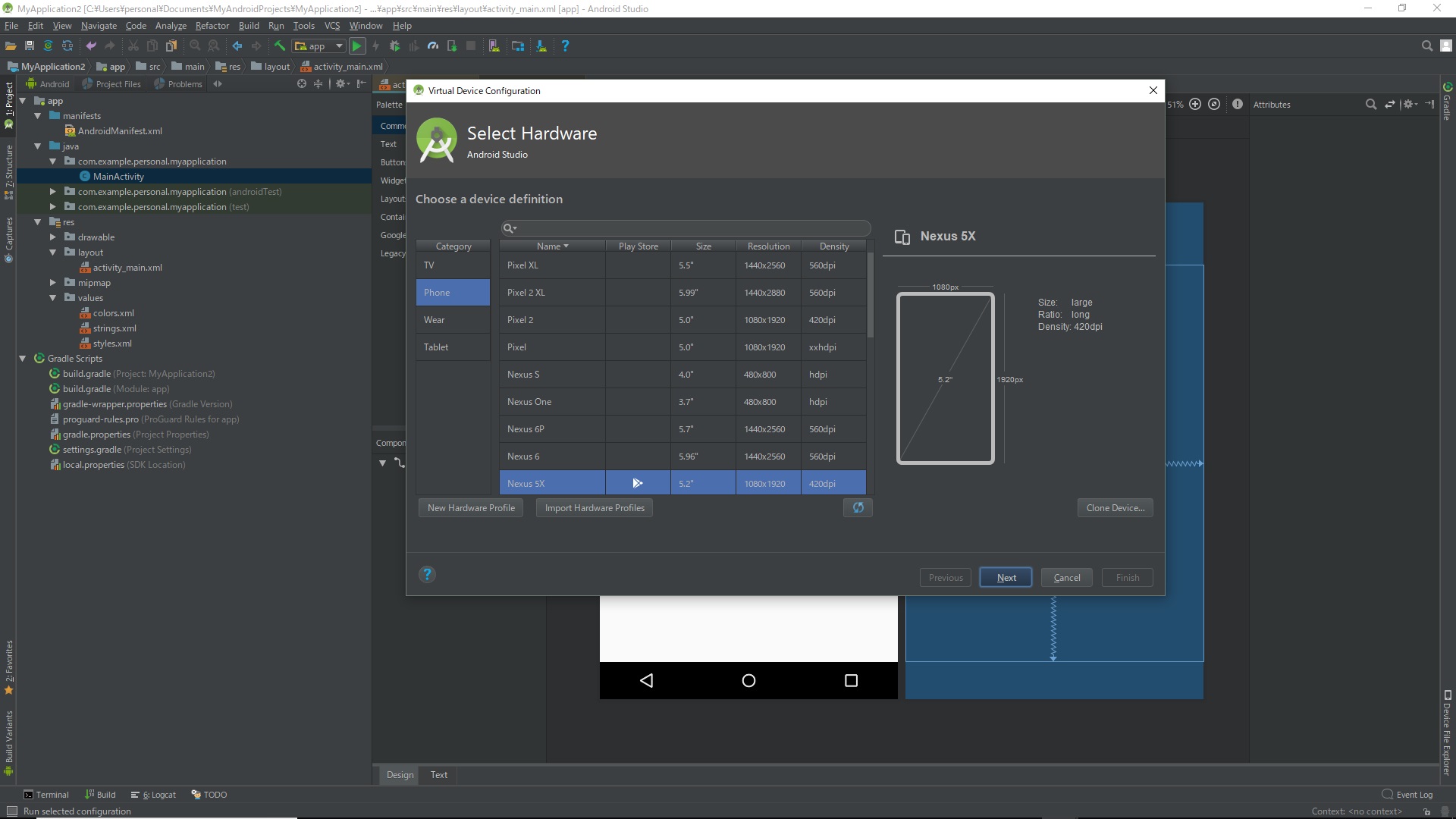Open the app run configuration dropdown
This screenshot has height=819, width=1456.
319,46
